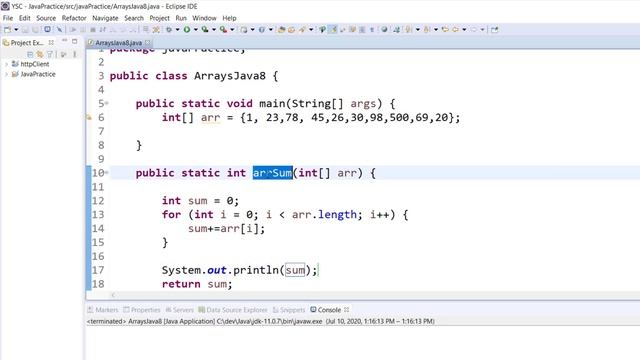Click the New file toolbar icon
Image resolution: width=640 pixels, height=360 pixels.
[7, 29]
